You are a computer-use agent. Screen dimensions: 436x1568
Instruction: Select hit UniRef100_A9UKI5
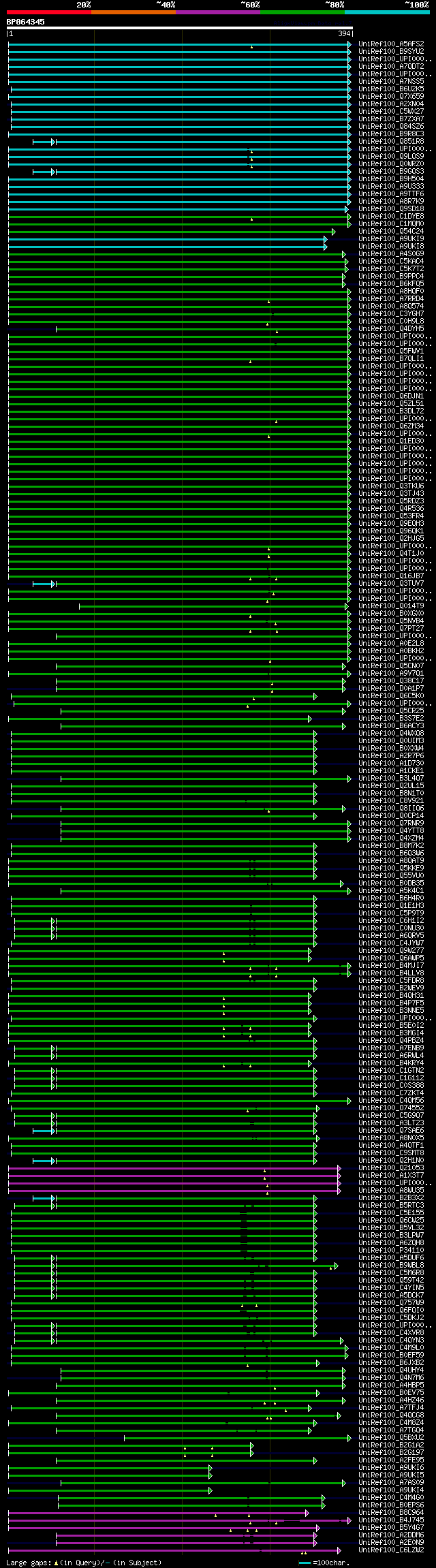pos(391,1475)
